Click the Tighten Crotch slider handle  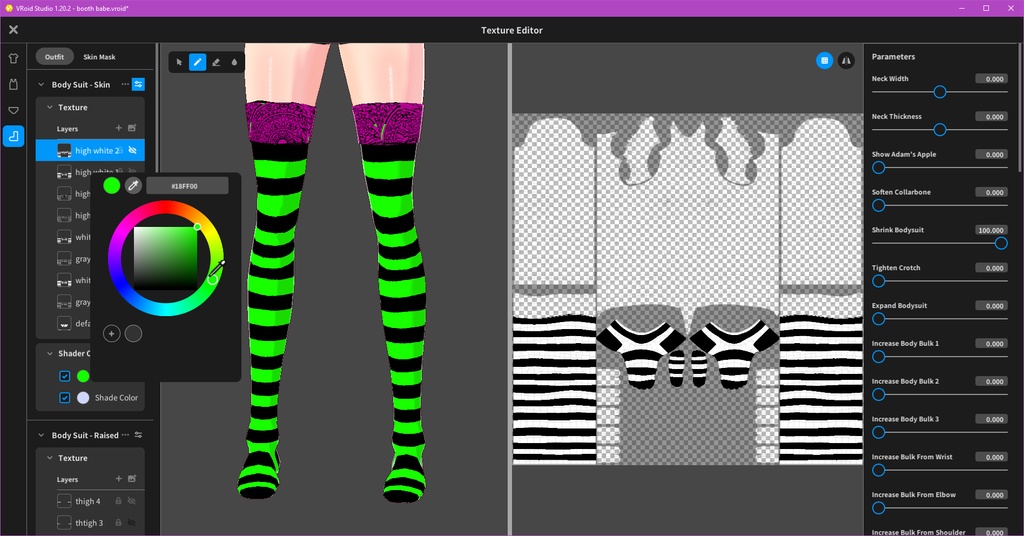pyautogui.click(x=879, y=281)
